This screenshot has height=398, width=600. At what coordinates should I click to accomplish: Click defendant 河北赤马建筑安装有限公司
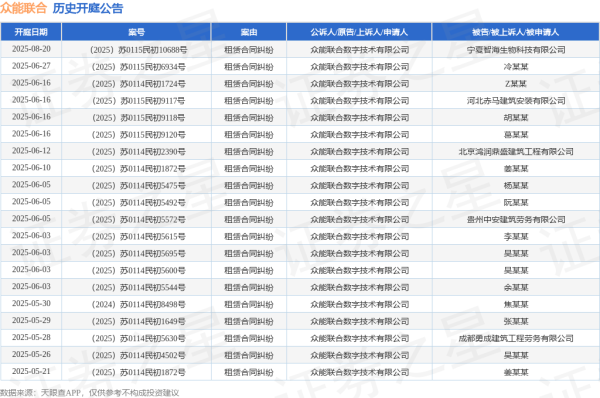516,101
